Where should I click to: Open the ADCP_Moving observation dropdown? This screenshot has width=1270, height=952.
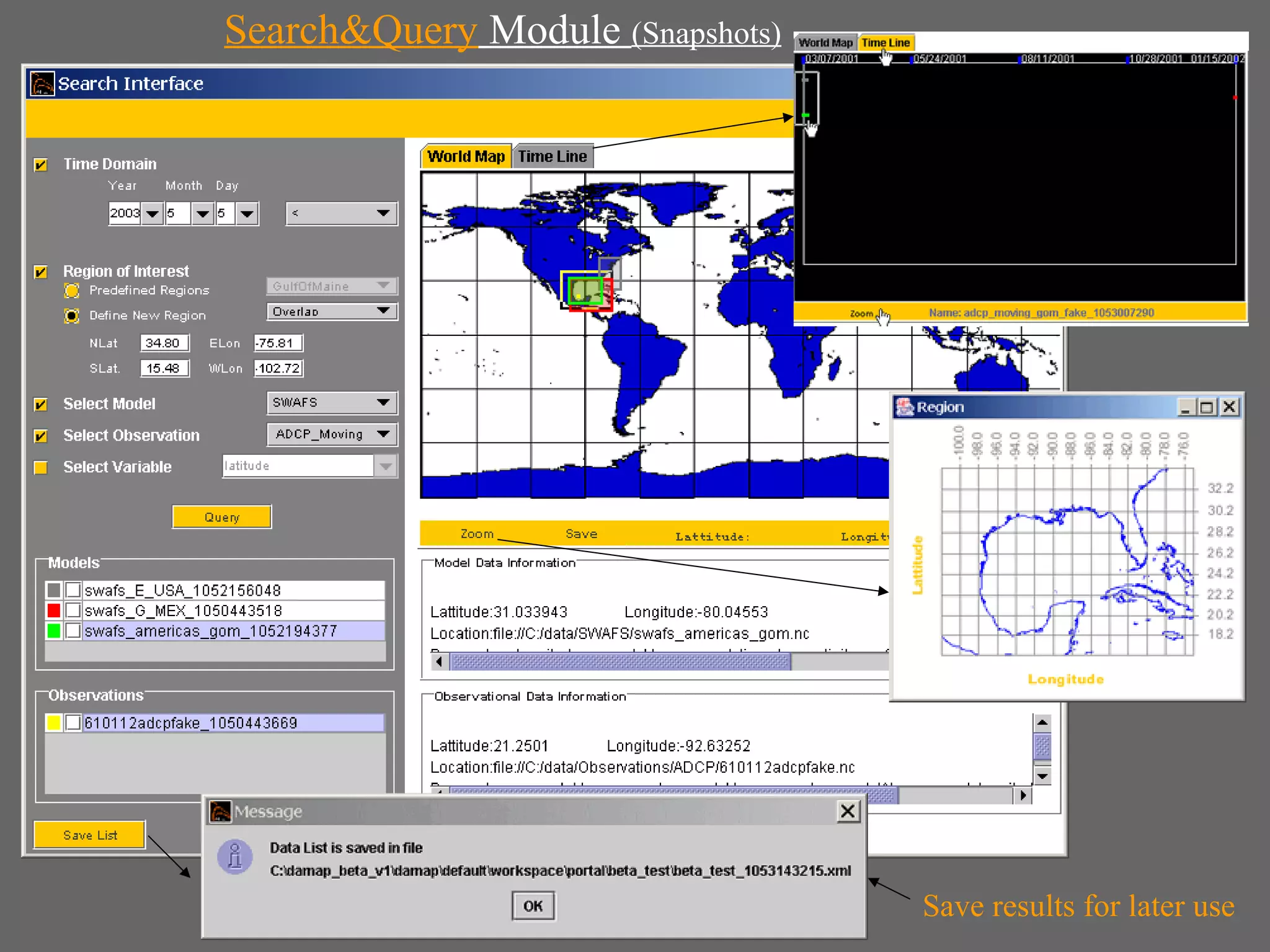click(x=332, y=434)
